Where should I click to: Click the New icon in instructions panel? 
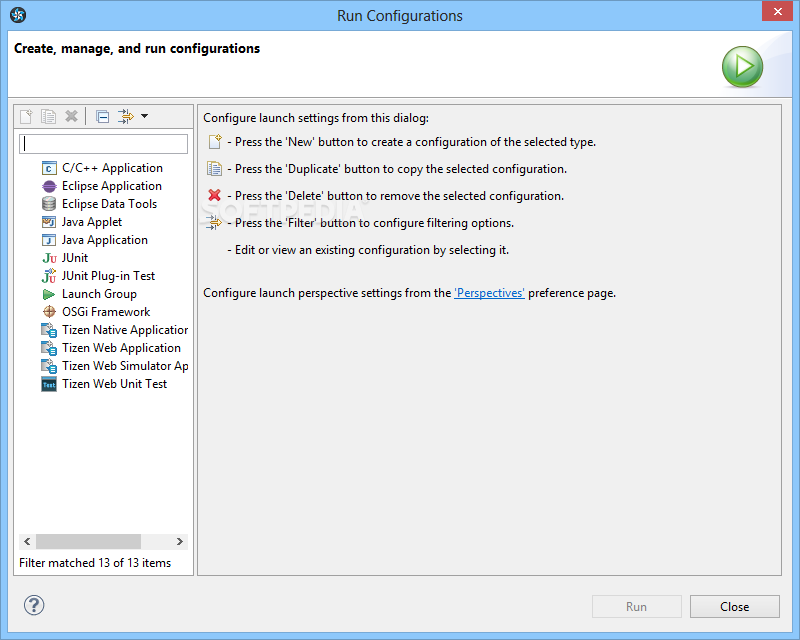215,142
